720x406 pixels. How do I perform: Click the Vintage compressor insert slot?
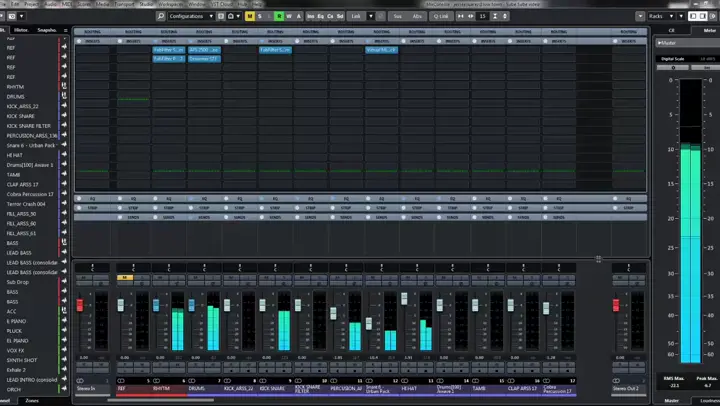click(381, 50)
